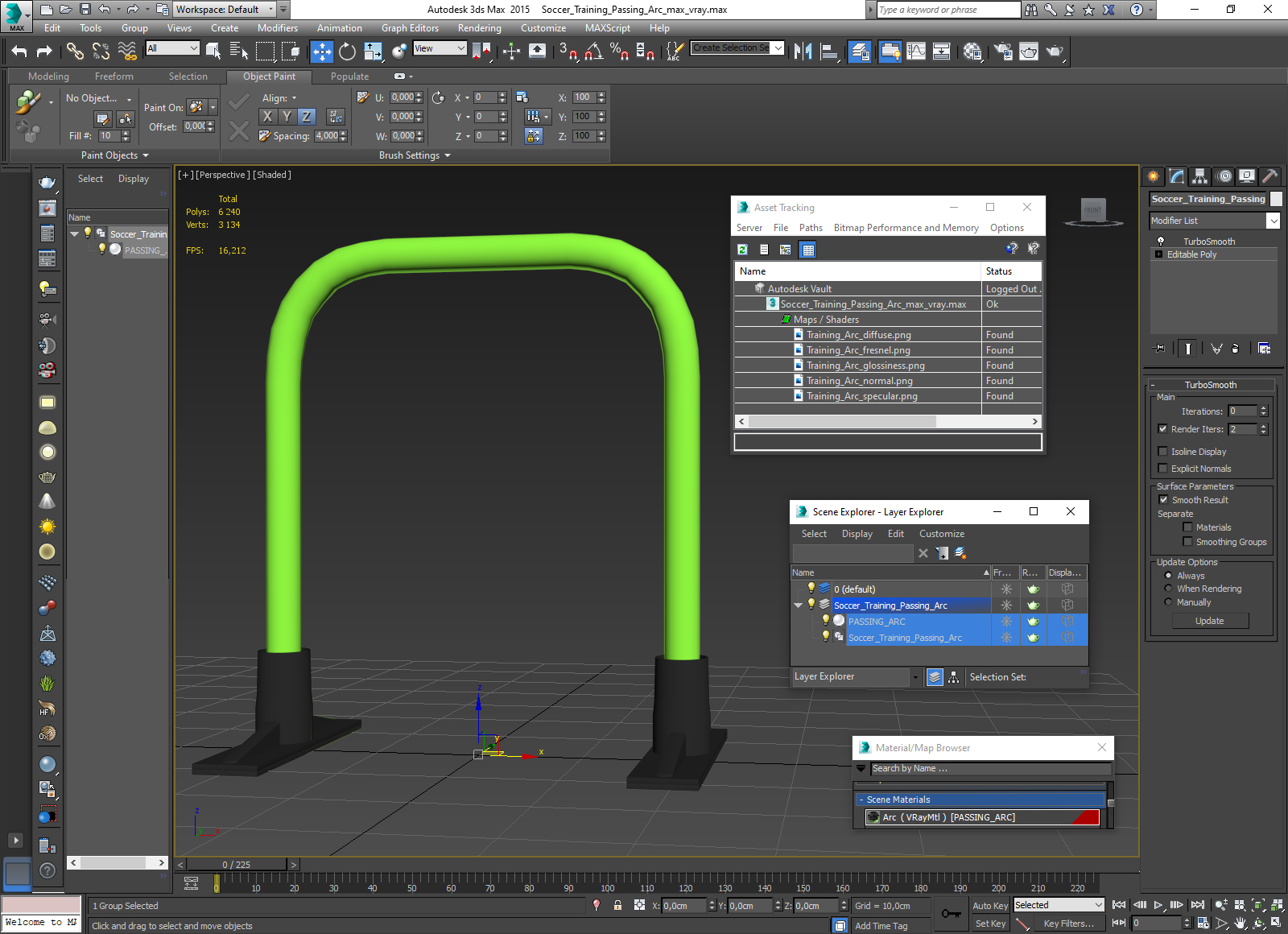
Task: Collapse Scene Materials group
Action: (x=861, y=800)
